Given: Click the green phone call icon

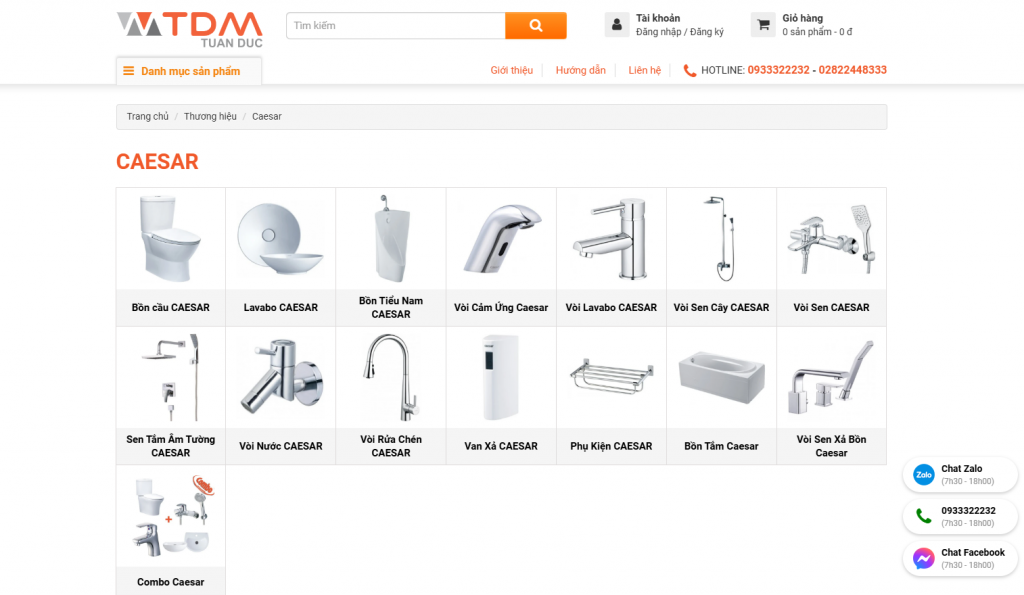Looking at the screenshot, I should pyautogui.click(x=923, y=517).
